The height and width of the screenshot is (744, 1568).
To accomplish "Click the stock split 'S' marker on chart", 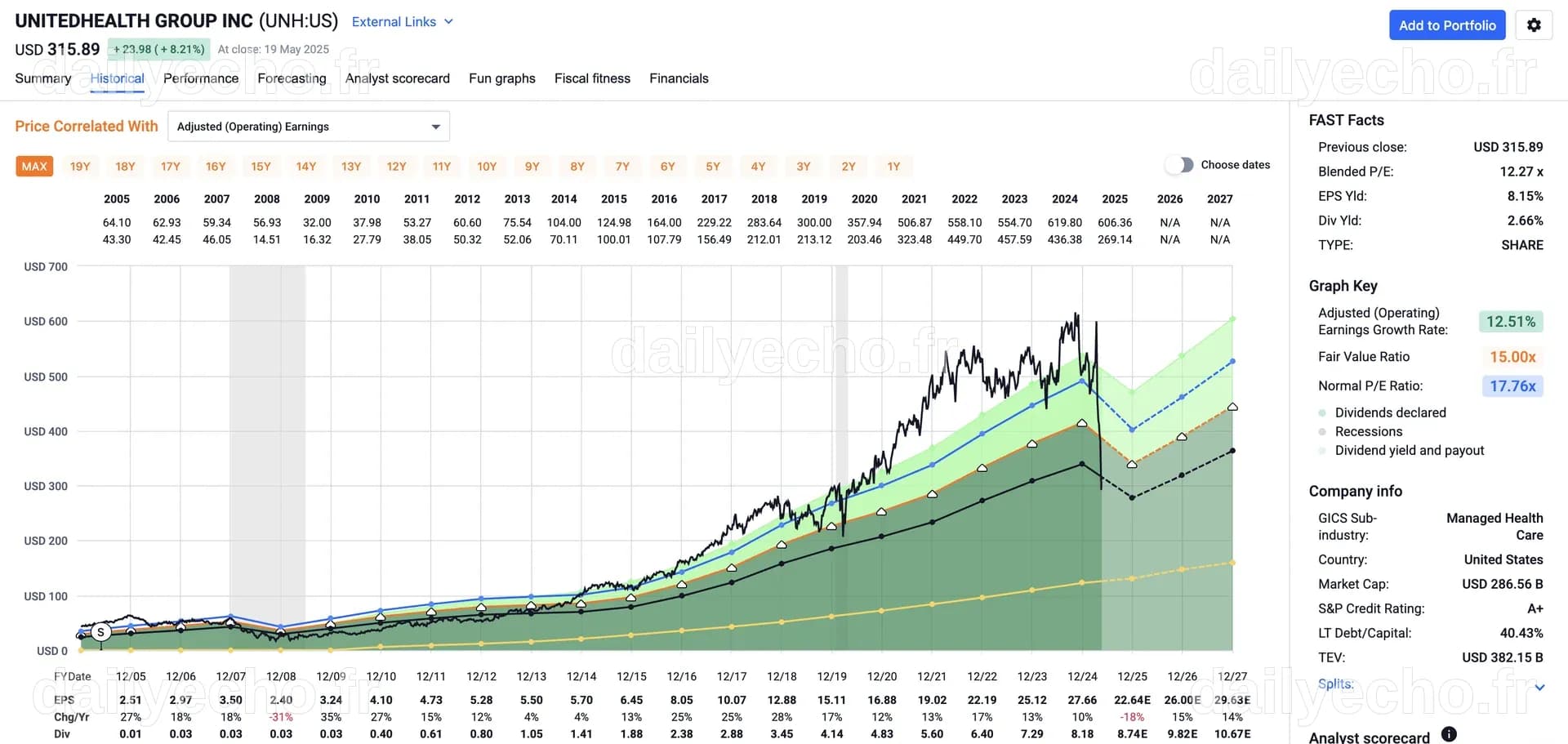I will [100, 632].
